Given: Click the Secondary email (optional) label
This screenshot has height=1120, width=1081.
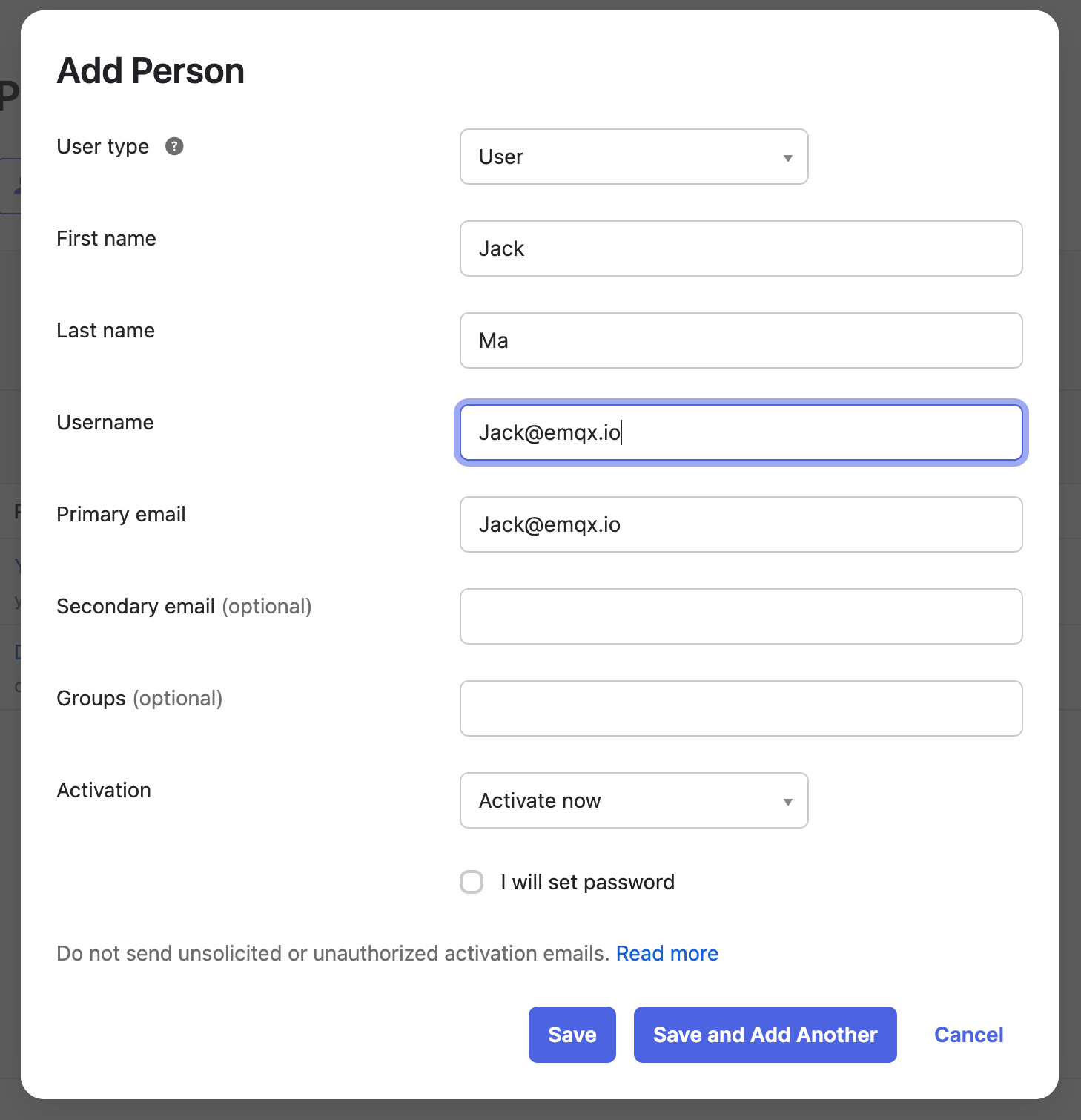Looking at the screenshot, I should pos(184,606).
